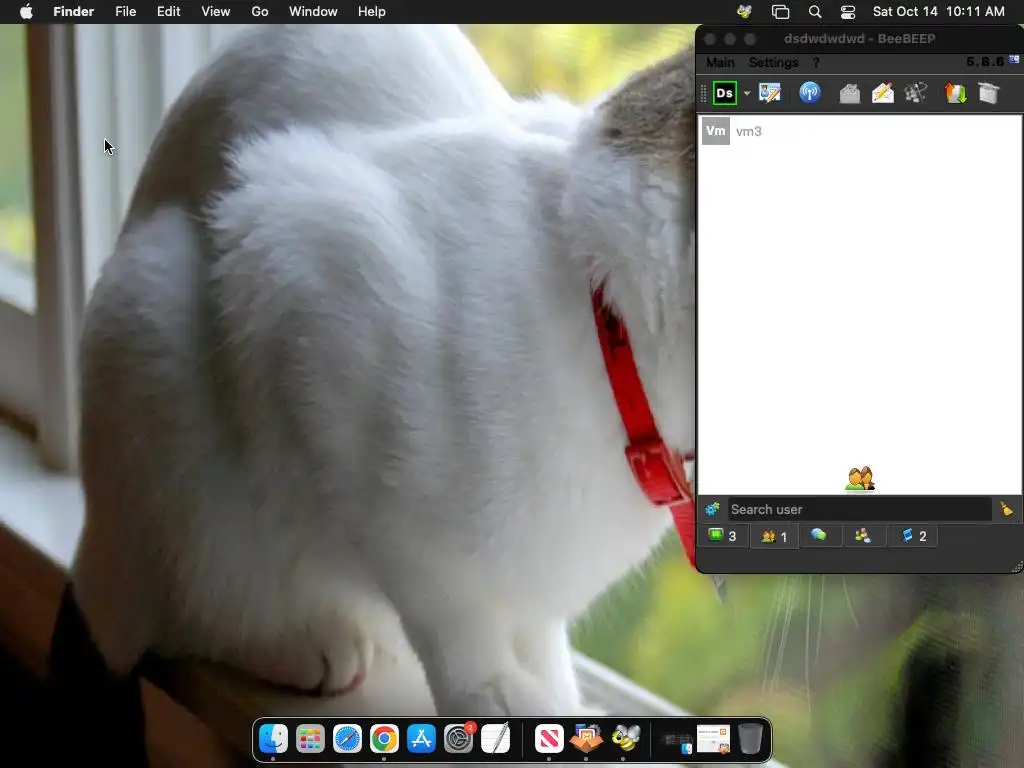Screen dimensions: 1024x768
Task: Click the gray shared box icon
Action: click(x=989, y=93)
